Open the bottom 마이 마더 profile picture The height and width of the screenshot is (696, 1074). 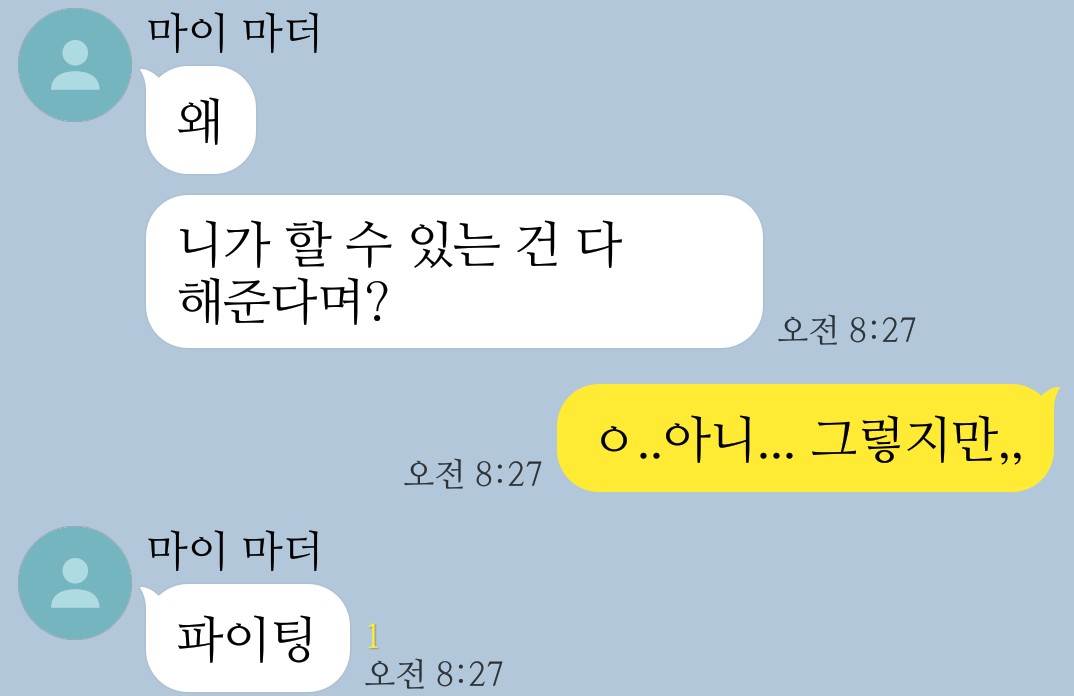[75, 583]
